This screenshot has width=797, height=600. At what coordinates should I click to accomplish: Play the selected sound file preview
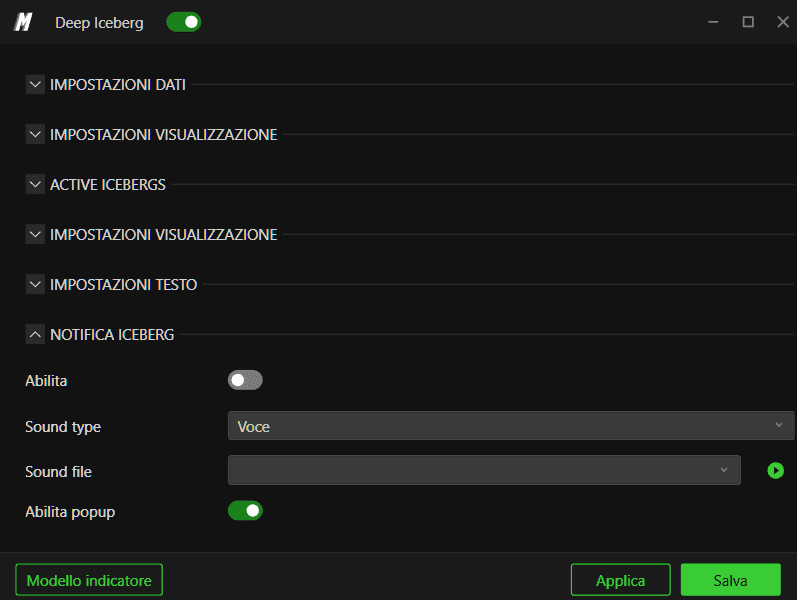click(775, 470)
